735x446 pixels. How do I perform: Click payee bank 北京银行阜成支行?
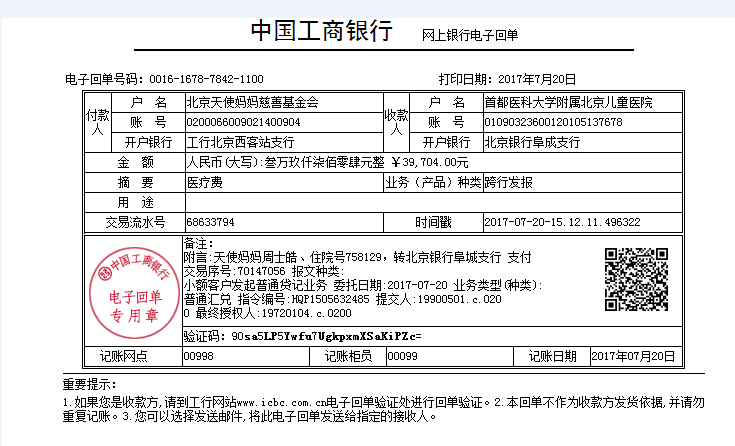click(532, 142)
